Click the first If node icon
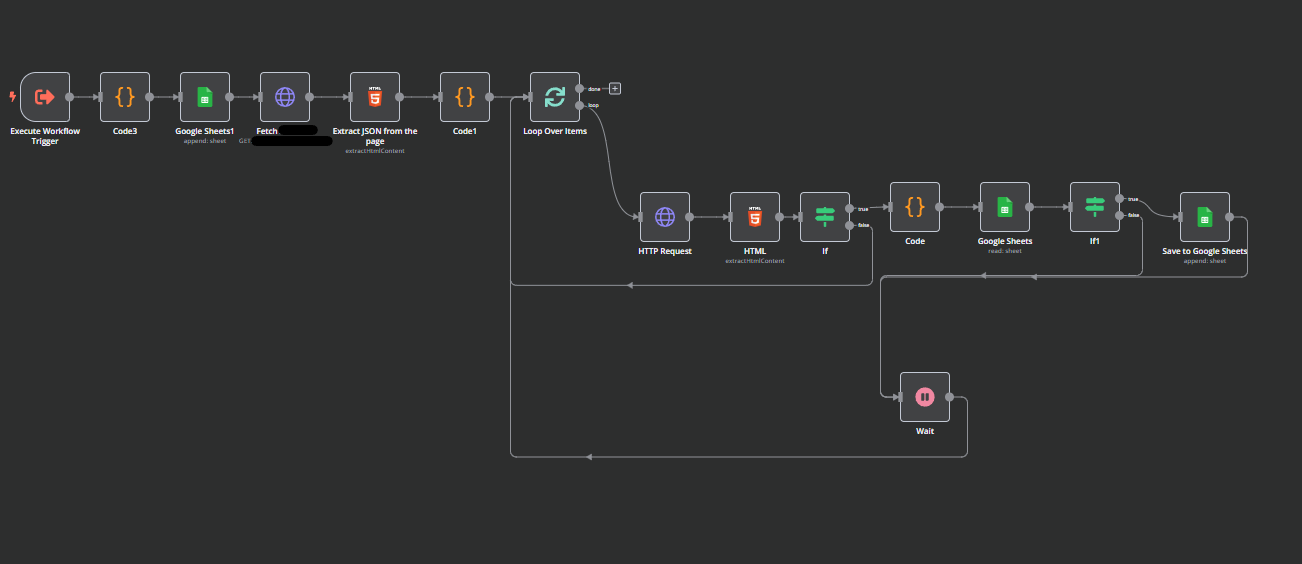The width and height of the screenshot is (1302, 564). pyautogui.click(x=825, y=217)
